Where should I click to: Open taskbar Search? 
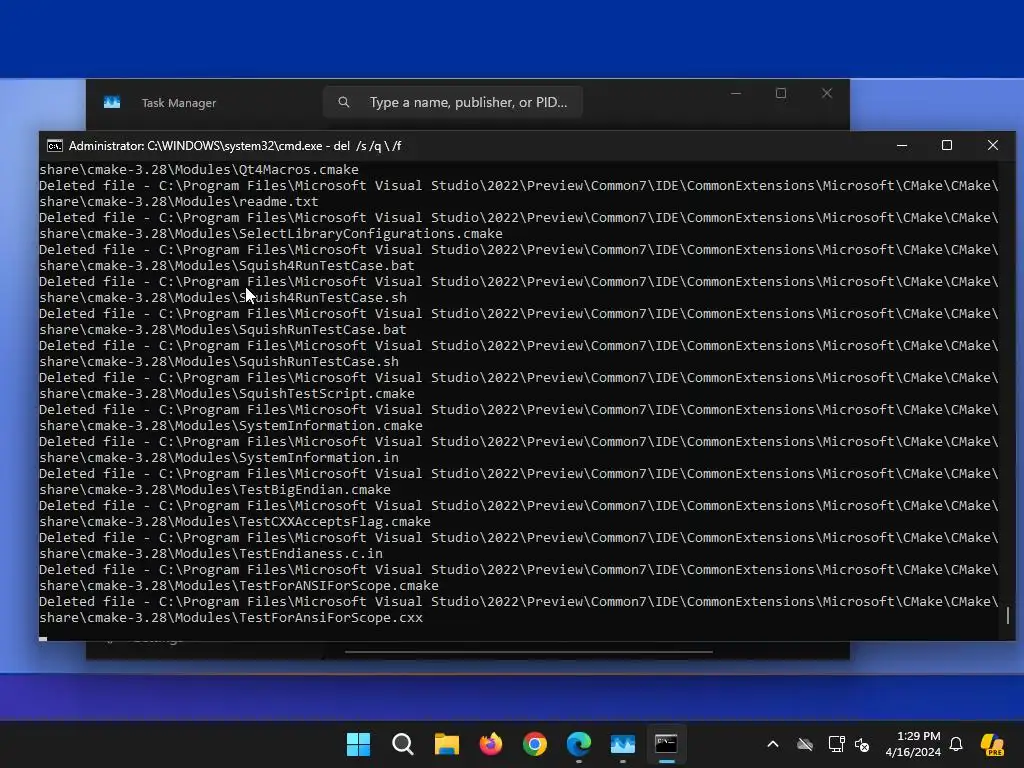click(x=402, y=744)
